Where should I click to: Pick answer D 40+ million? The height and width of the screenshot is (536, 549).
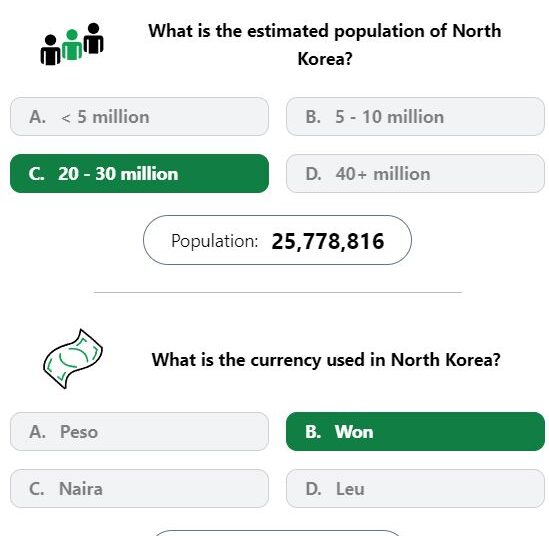click(415, 174)
